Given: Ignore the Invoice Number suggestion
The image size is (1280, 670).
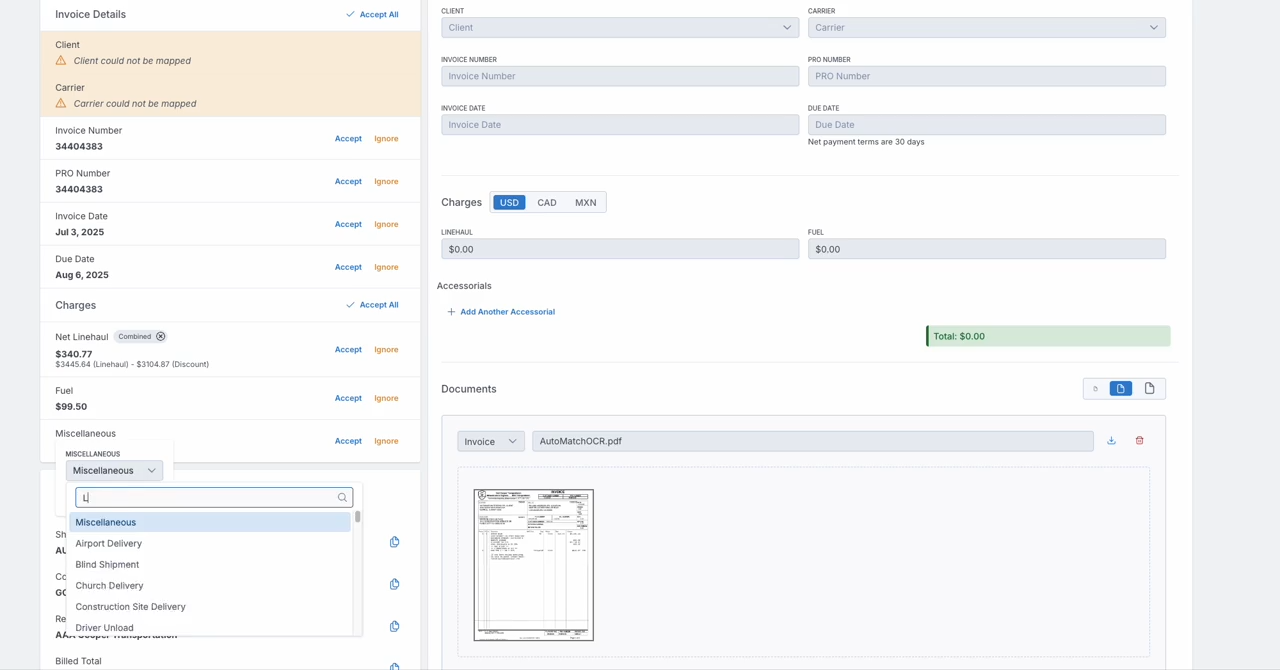Looking at the screenshot, I should (386, 139).
